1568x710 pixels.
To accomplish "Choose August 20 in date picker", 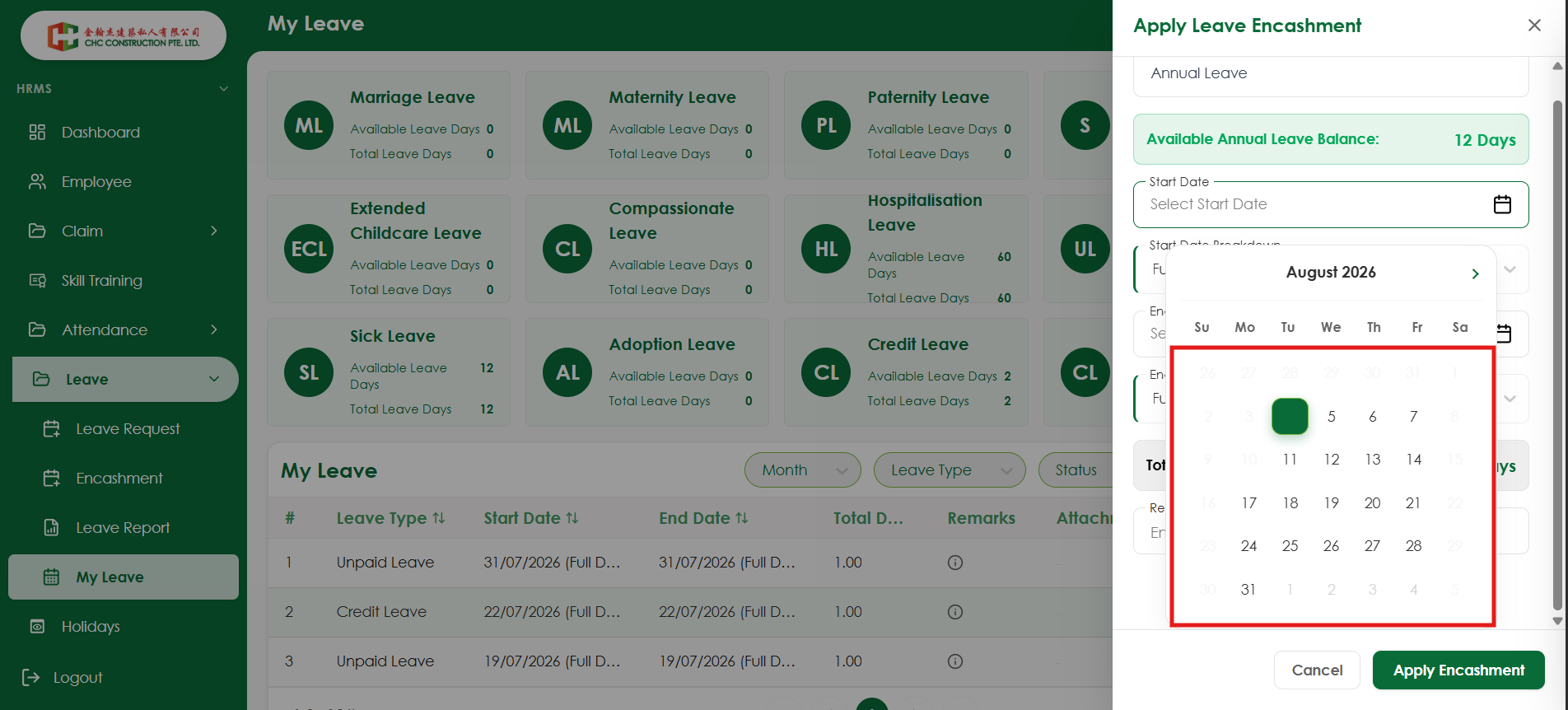I will [x=1372, y=502].
